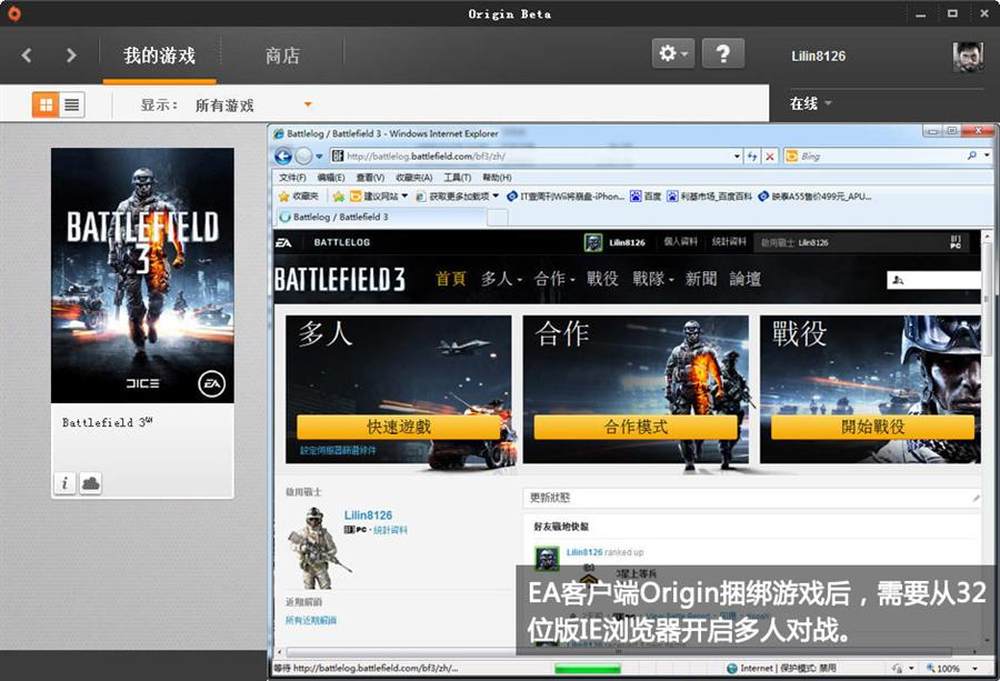1000x681 pixels.
Task: Switch to grid view of games
Action: pos(45,104)
